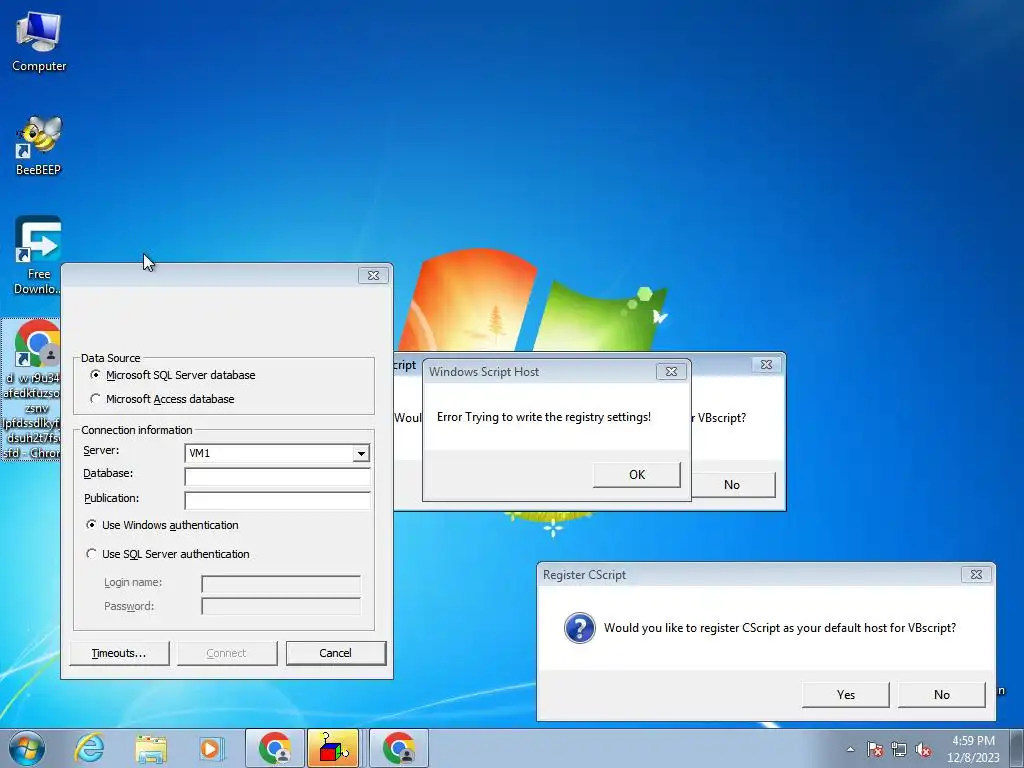
Task: Click No in front Register CScript dialog
Action: click(942, 695)
